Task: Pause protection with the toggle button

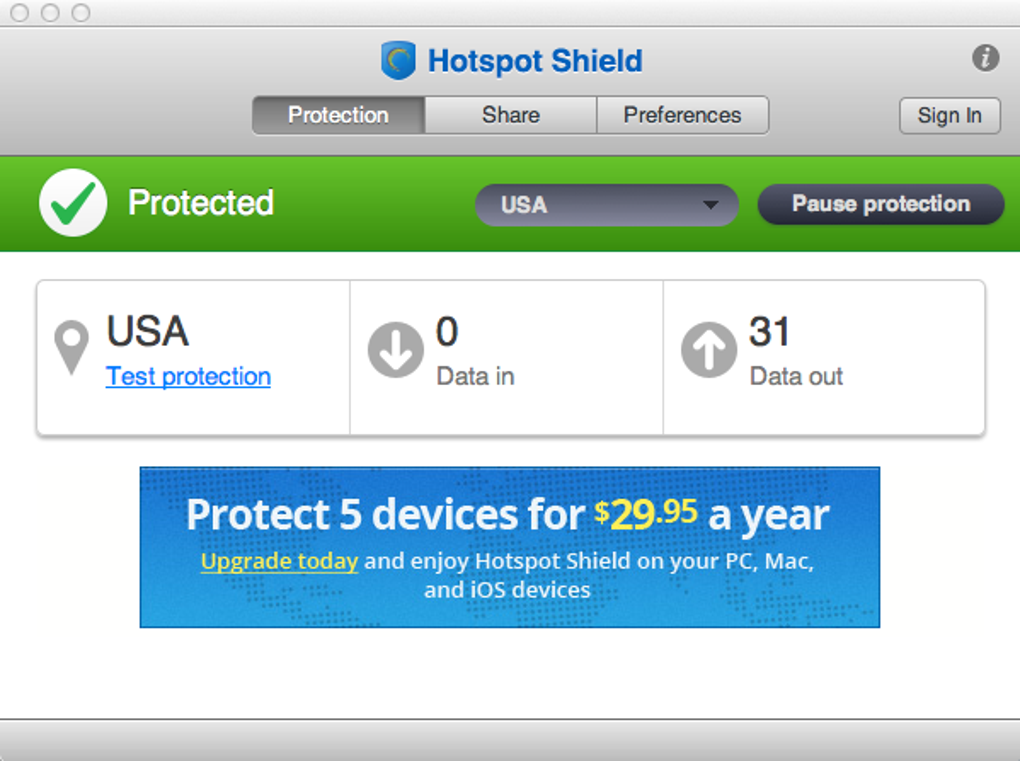Action: pos(880,204)
